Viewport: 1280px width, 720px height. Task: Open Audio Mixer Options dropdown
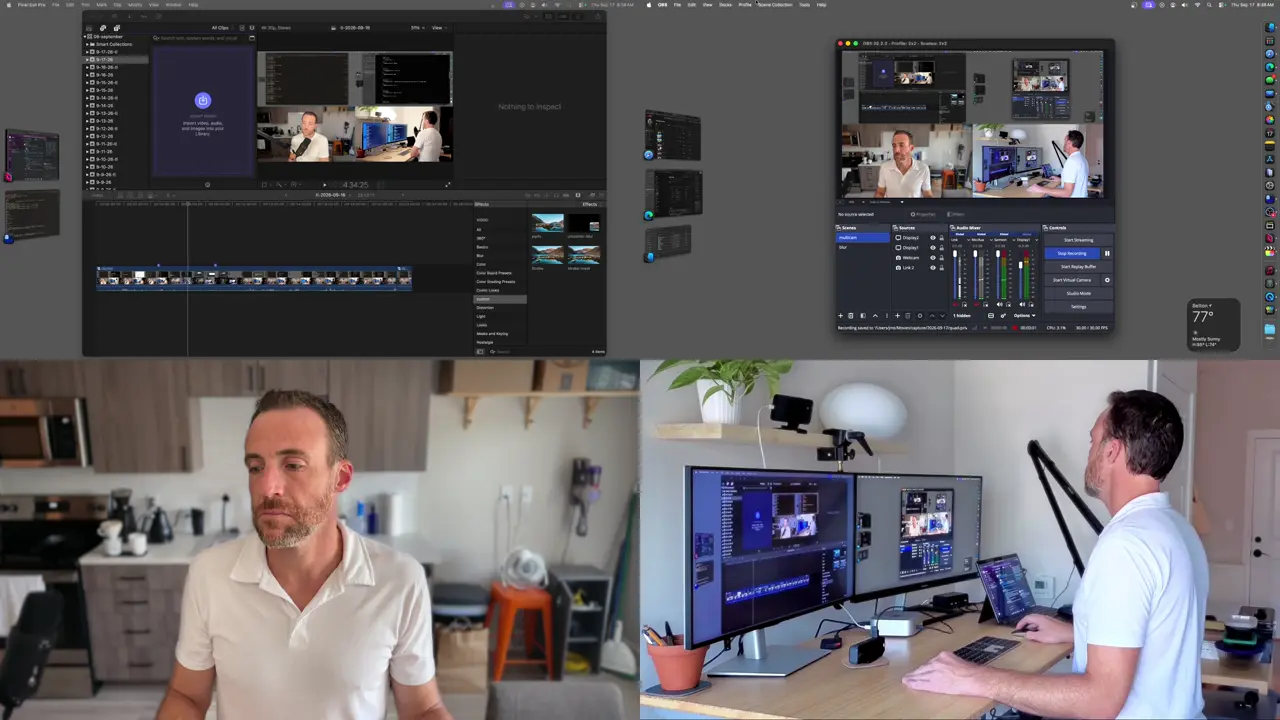pos(1025,316)
